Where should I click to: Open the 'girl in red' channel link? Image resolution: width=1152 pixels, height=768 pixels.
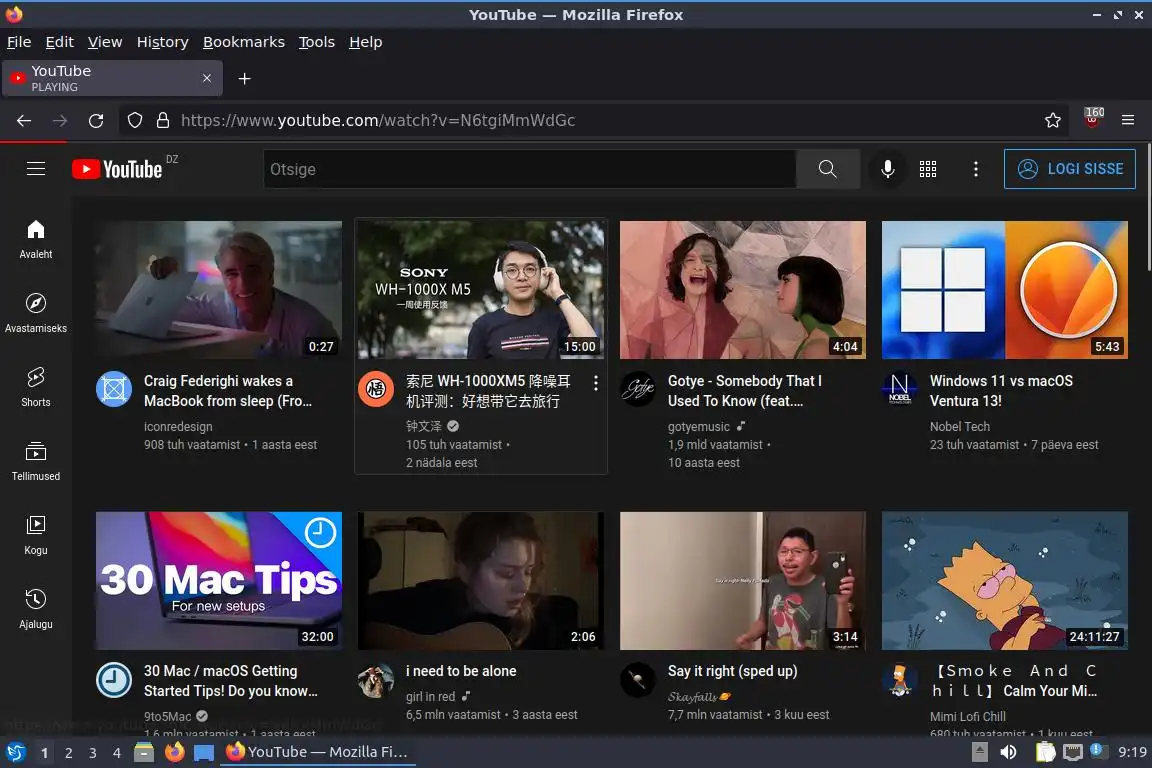click(431, 697)
